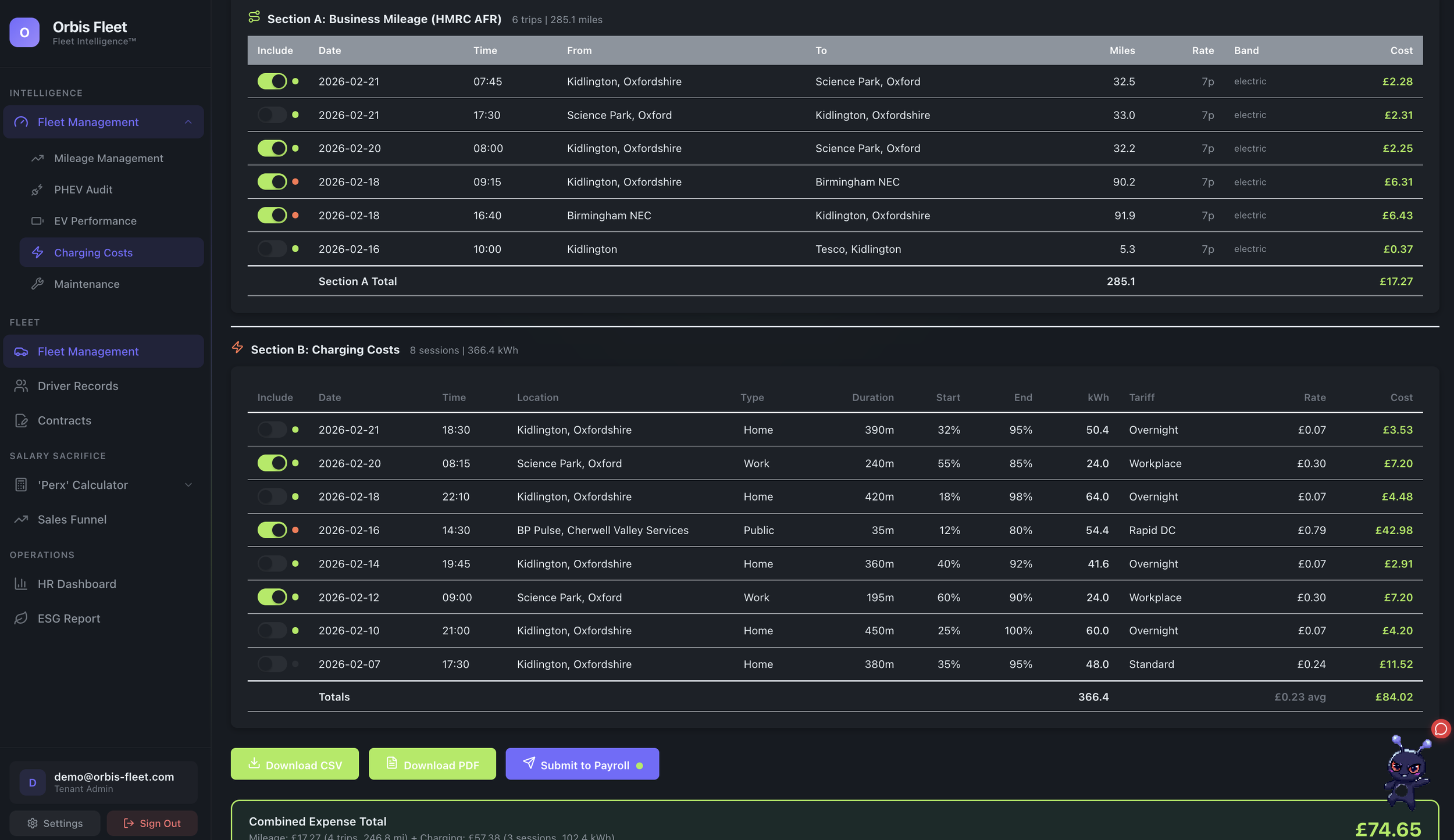Enable the 2026-02-14 home charging session

tap(272, 563)
